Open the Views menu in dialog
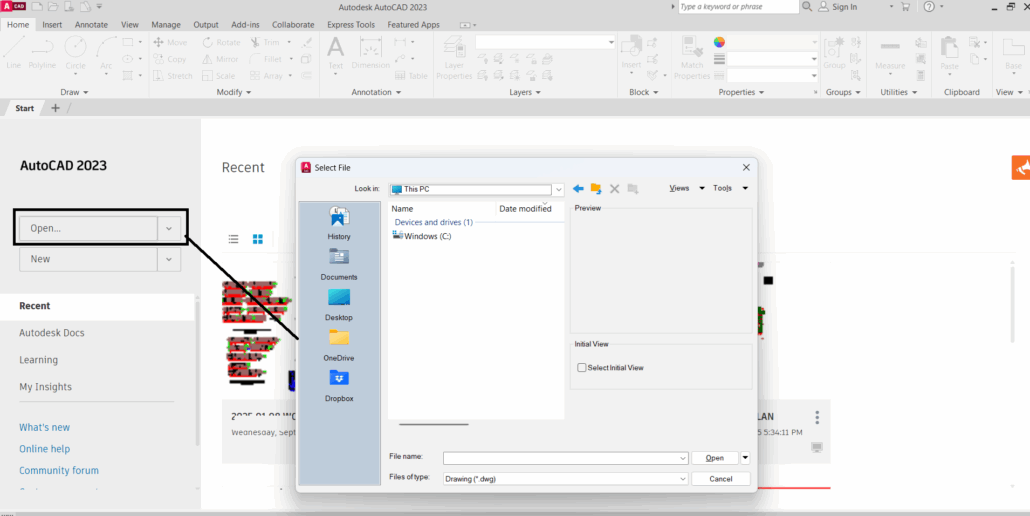Viewport: 1030px width, 516px height. [686, 188]
